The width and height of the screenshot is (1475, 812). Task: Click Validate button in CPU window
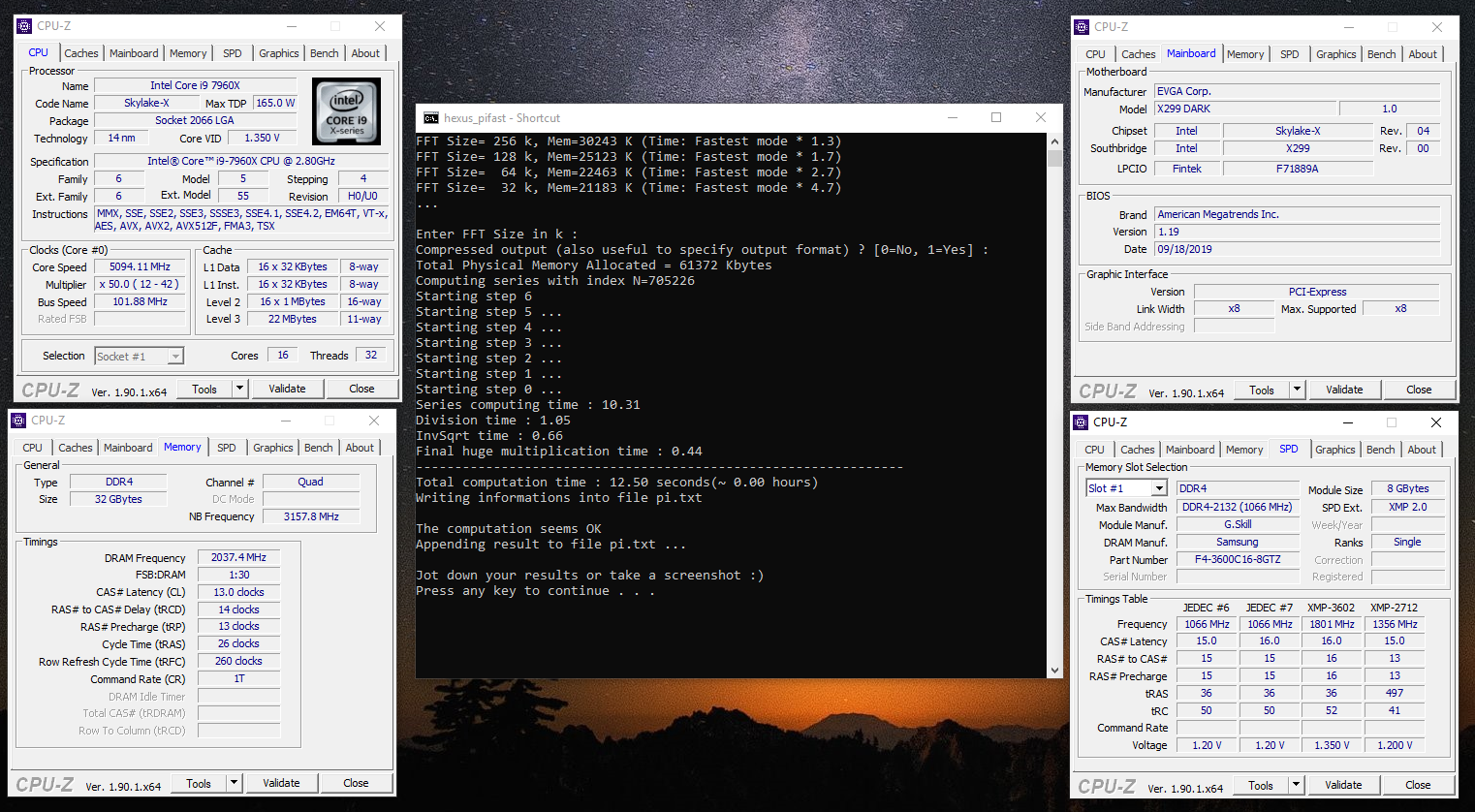[x=287, y=389]
